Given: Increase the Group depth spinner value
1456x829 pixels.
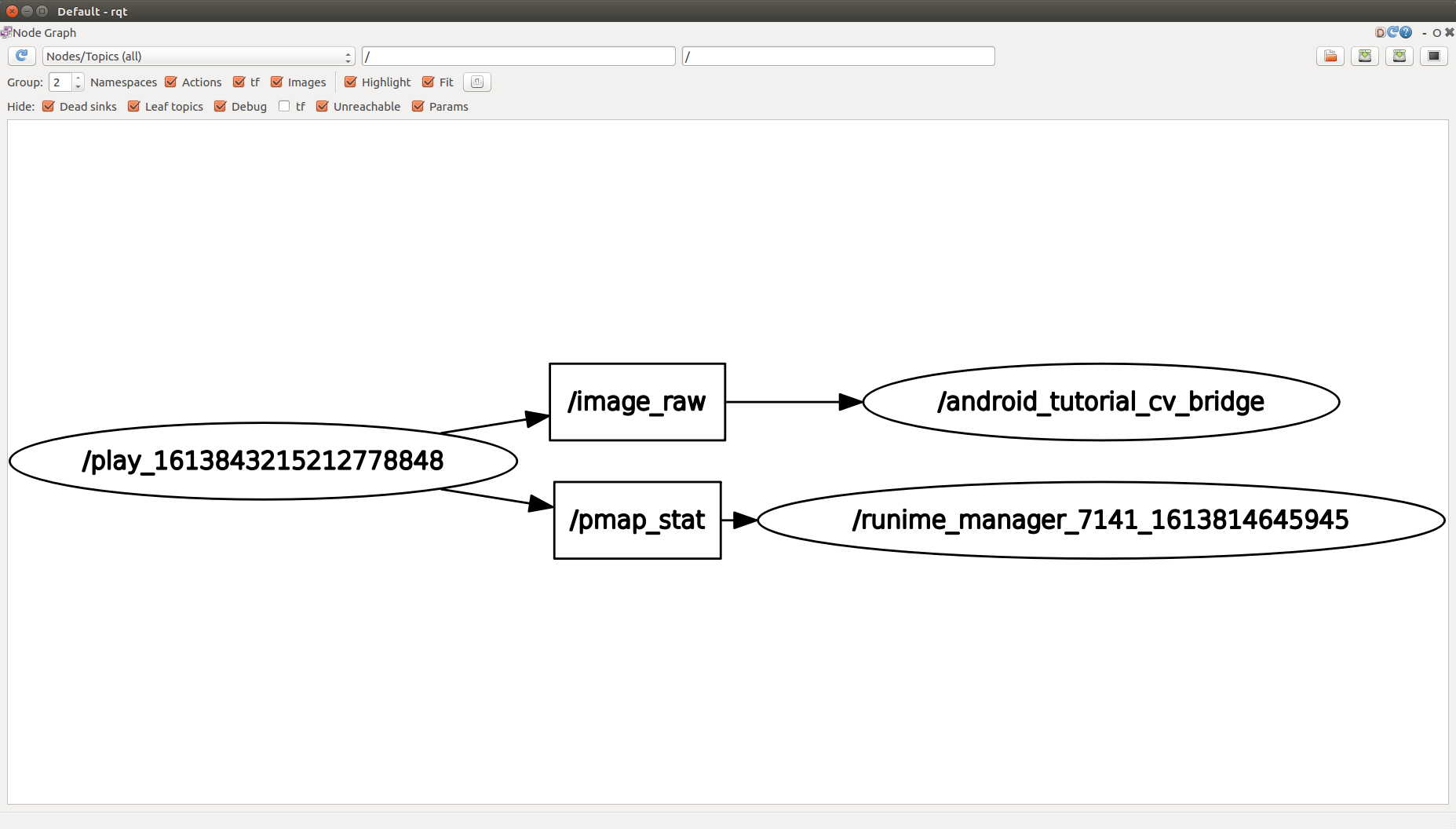Looking at the screenshot, I should coord(78,78).
